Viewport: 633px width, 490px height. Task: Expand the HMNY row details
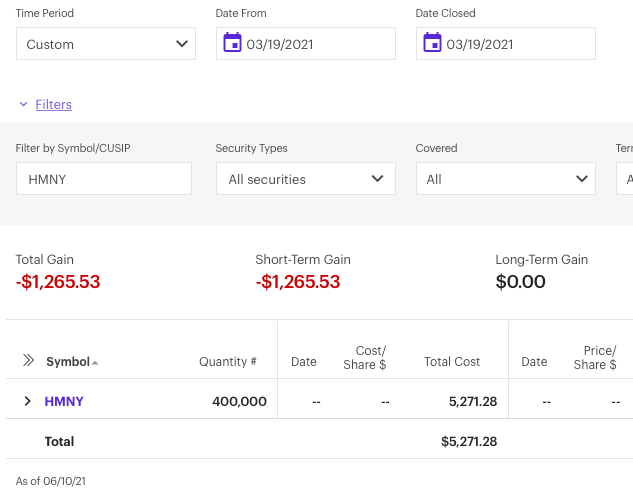coord(28,401)
